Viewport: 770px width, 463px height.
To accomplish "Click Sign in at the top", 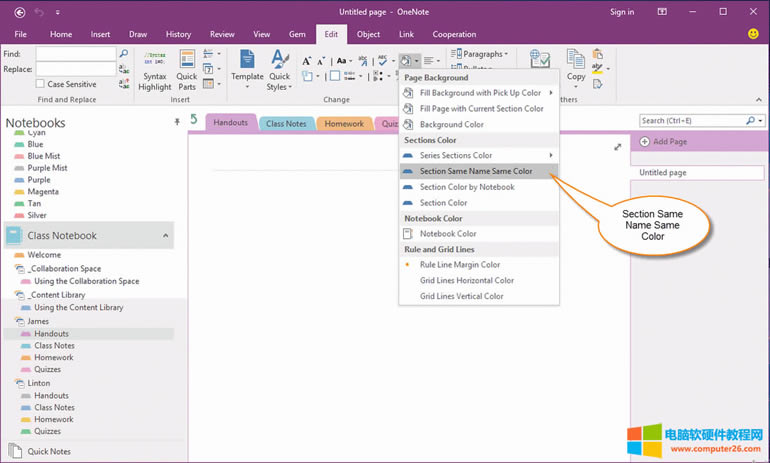I will 621,13.
